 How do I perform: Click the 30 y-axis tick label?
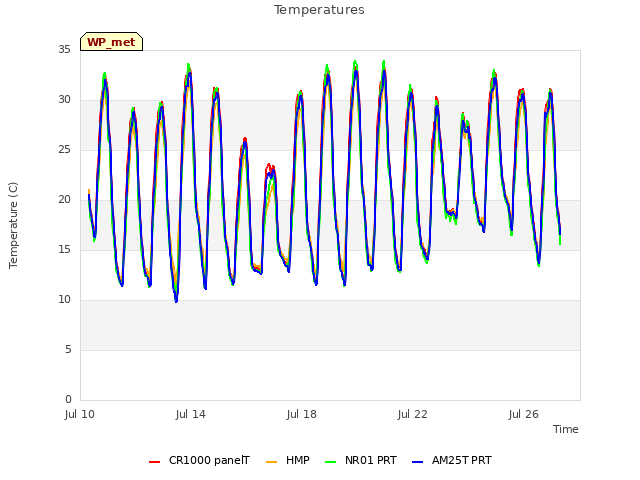tap(64, 100)
